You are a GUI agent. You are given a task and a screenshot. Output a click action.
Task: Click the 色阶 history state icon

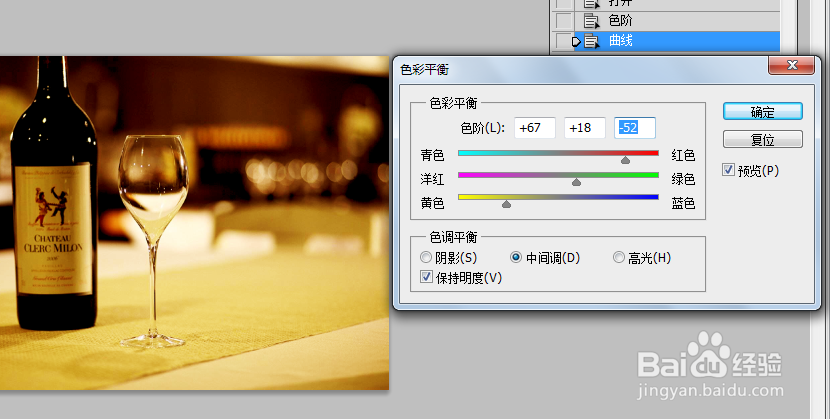tap(592, 21)
